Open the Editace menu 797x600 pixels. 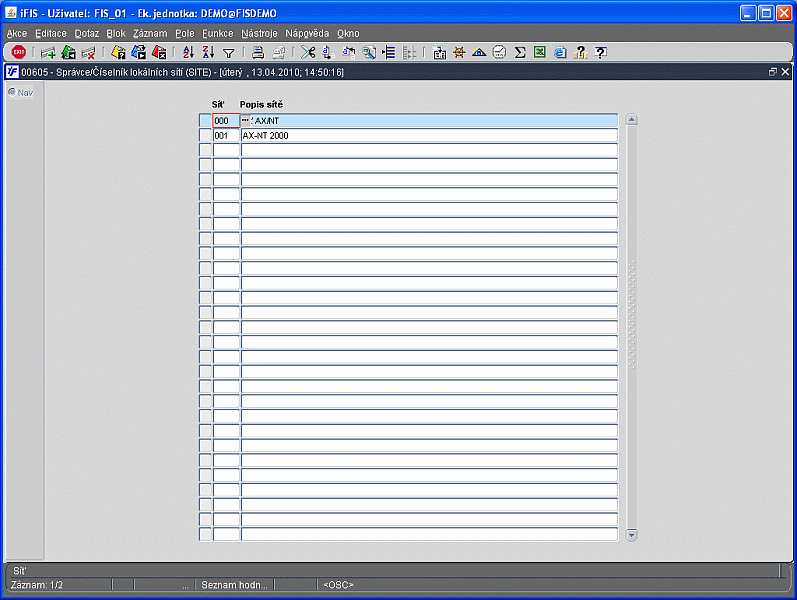[50, 34]
